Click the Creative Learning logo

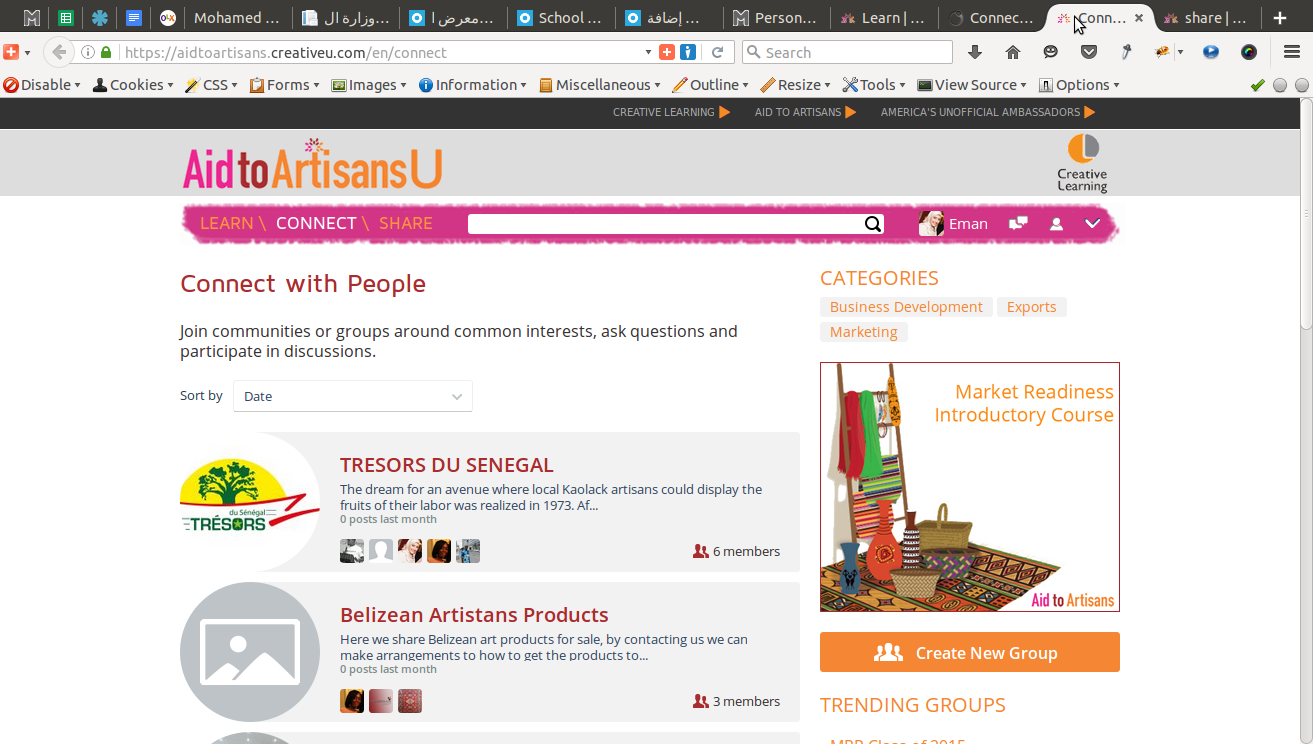click(1082, 163)
